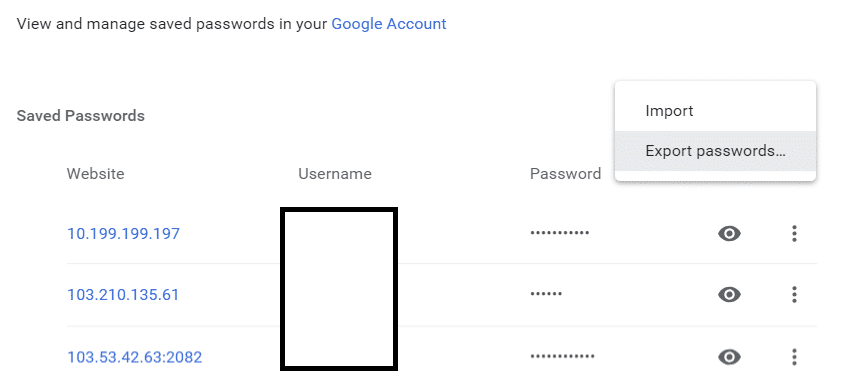Visit the 10.199.199.197 website link
This screenshot has height=379, width=841.
pyautogui.click(x=123, y=234)
